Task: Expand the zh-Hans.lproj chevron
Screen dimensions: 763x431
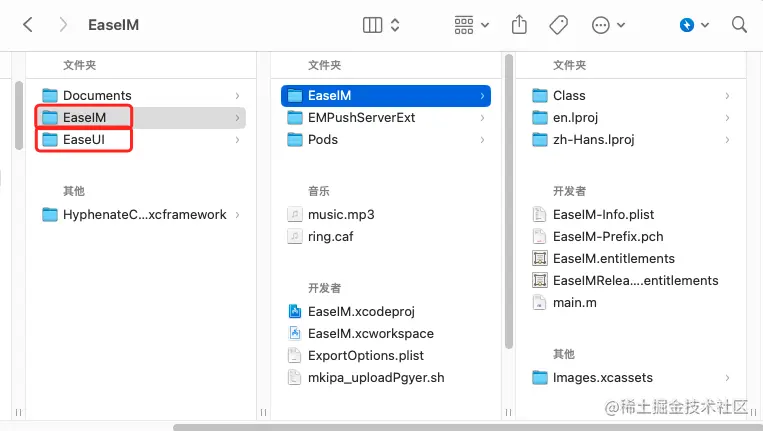Action: [x=727, y=140]
